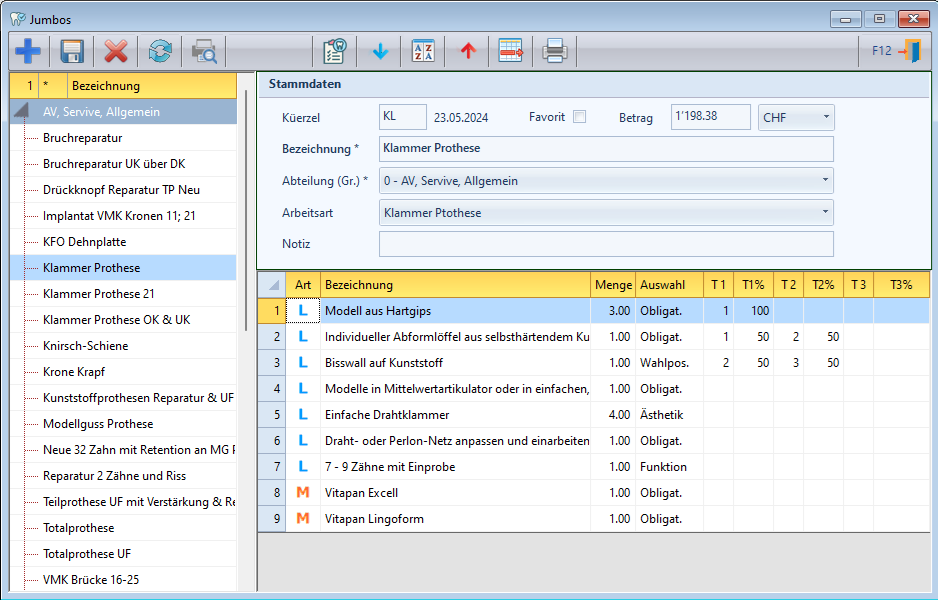The width and height of the screenshot is (938, 600).
Task: Move position down with blue arrow
Action: (379, 51)
